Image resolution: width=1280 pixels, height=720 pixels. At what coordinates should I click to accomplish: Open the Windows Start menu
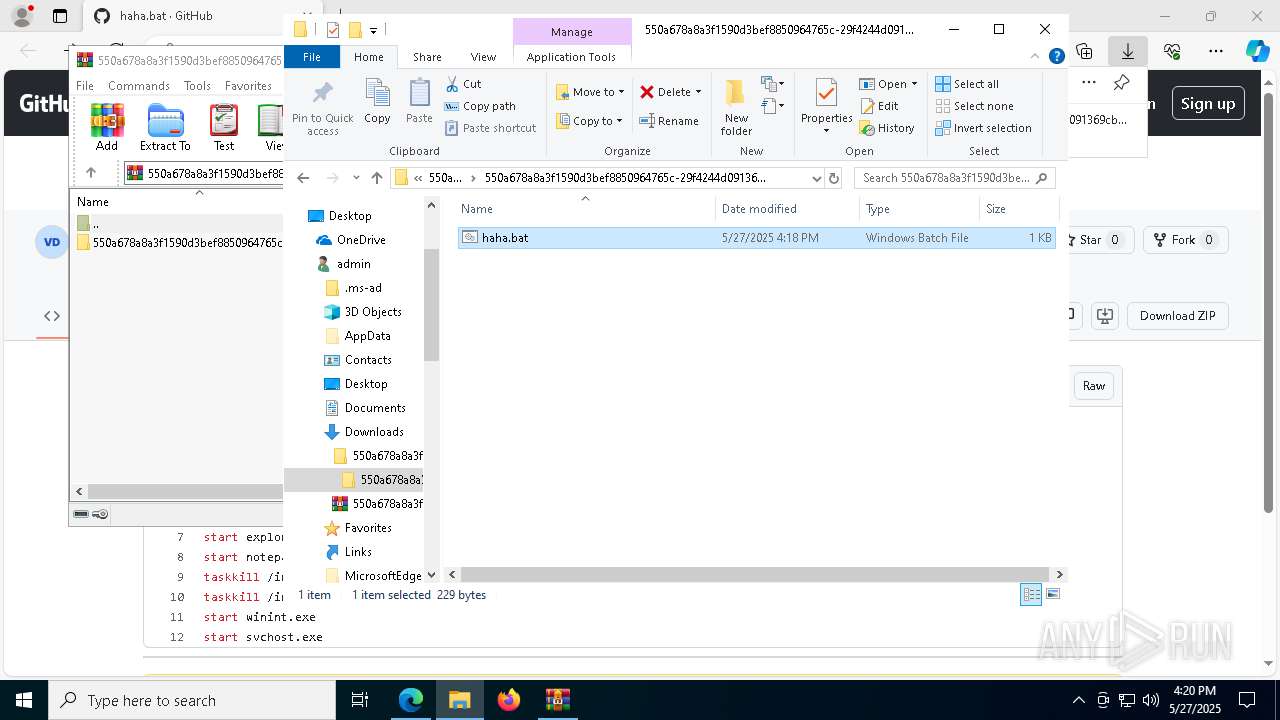tap(24, 700)
